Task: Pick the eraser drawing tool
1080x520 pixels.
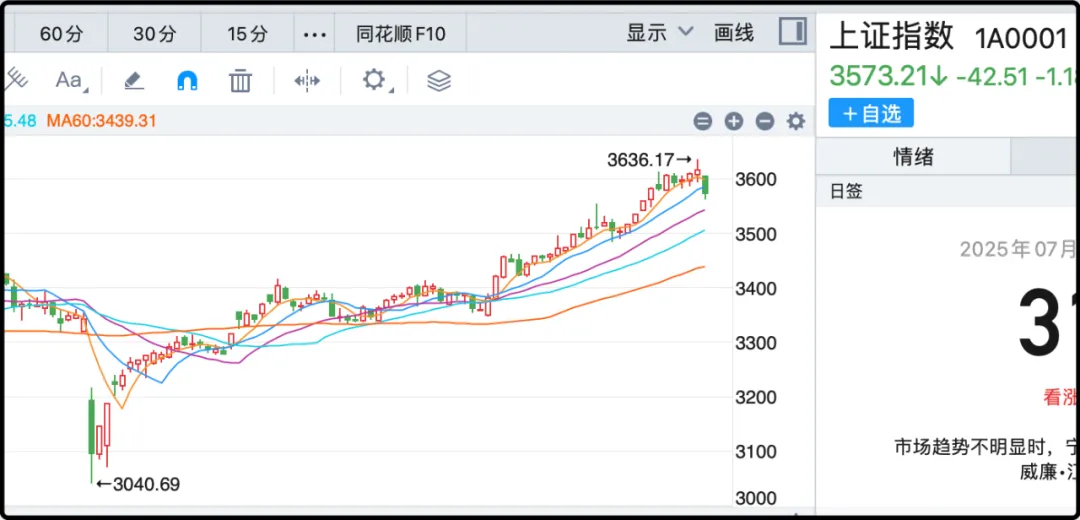Action: 133,81
